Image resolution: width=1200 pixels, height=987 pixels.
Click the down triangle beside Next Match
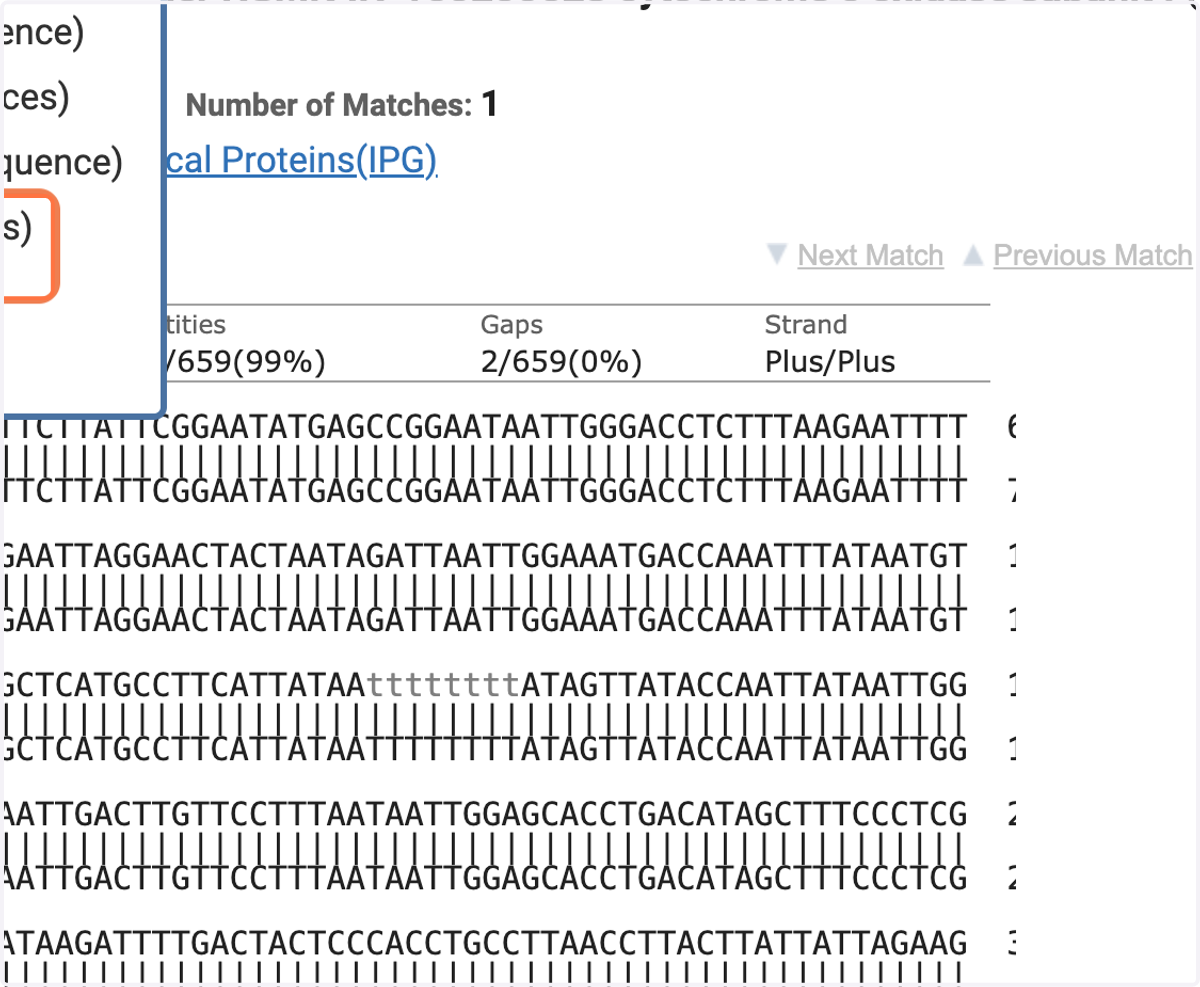pos(777,255)
